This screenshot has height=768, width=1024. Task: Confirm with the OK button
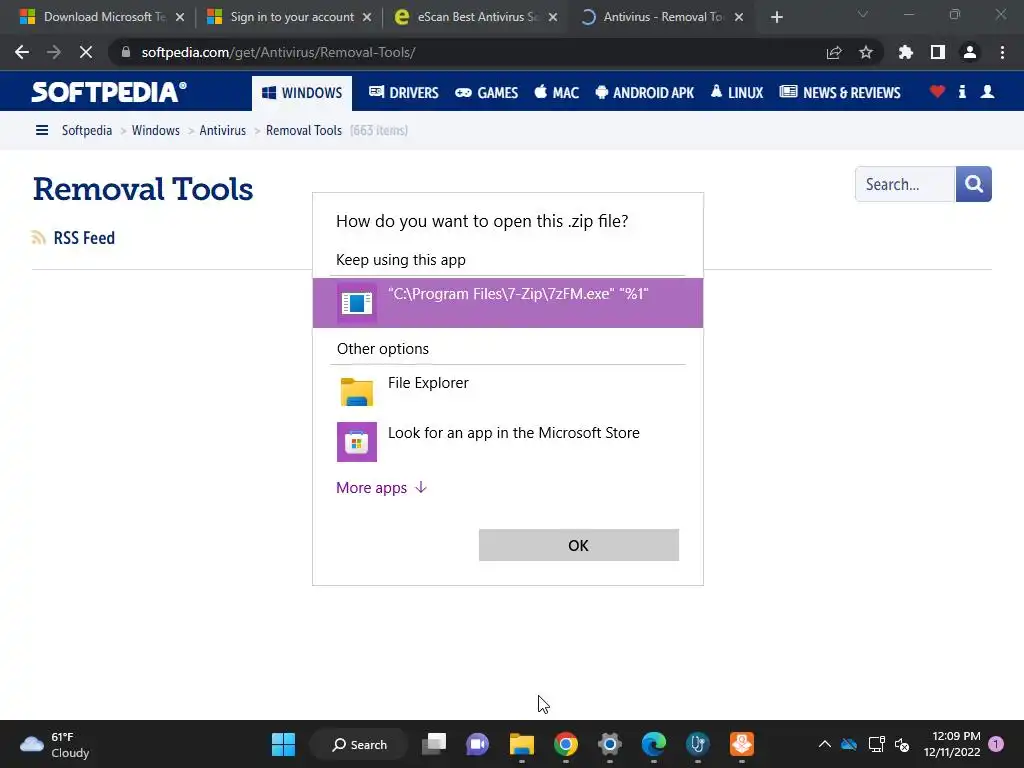579,545
